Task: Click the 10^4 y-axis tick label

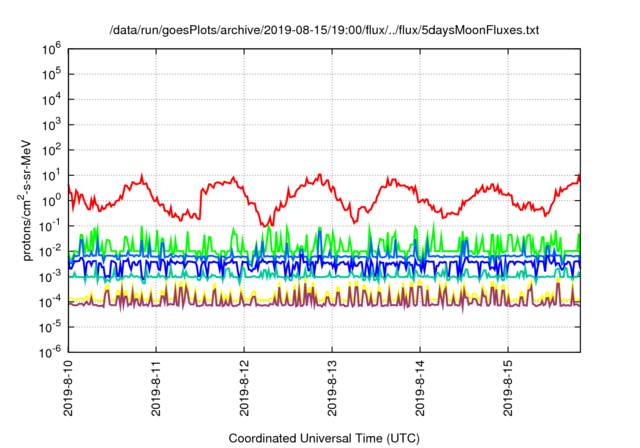Action: click(x=51, y=100)
